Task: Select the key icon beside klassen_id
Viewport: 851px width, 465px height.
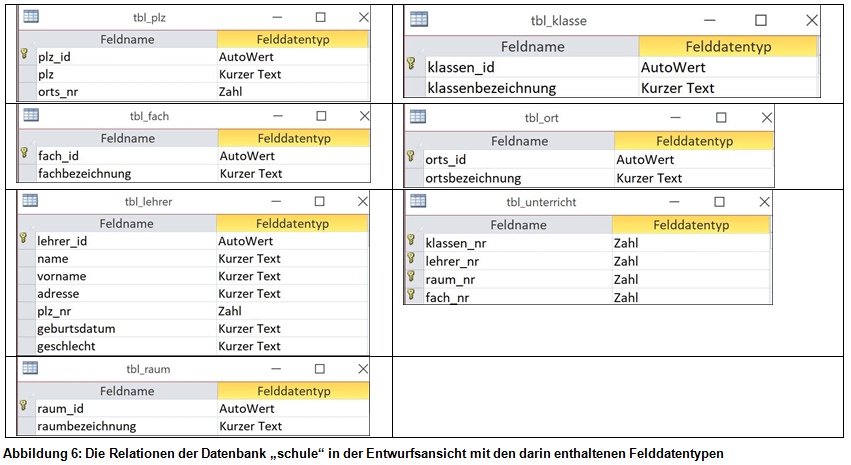Action: [410, 66]
